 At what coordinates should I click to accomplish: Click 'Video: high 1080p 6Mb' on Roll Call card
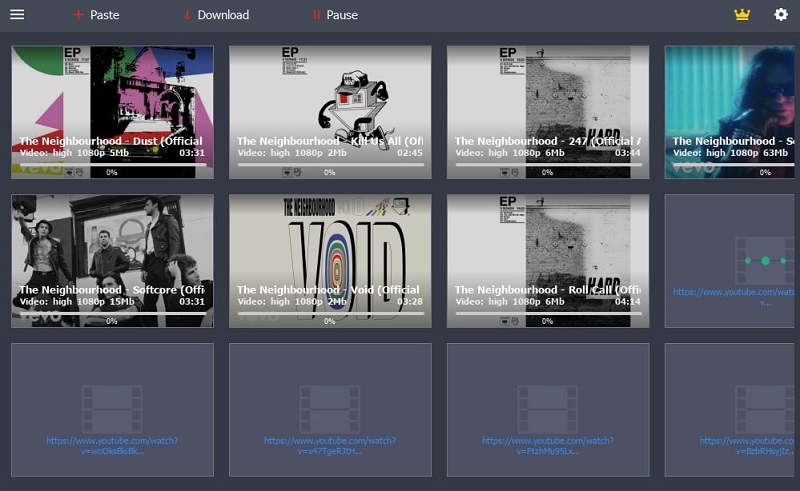click(x=510, y=302)
